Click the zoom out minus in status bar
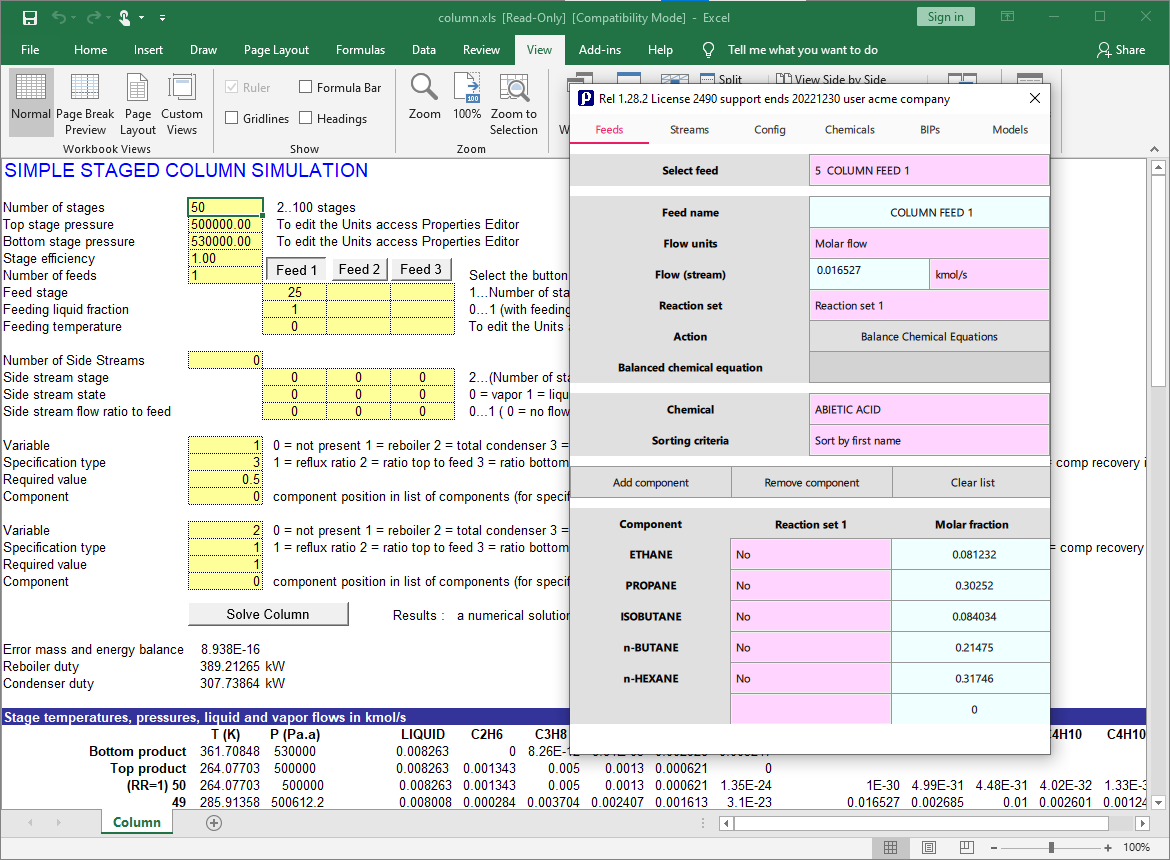Viewport: 1170px width, 860px height. 994,848
